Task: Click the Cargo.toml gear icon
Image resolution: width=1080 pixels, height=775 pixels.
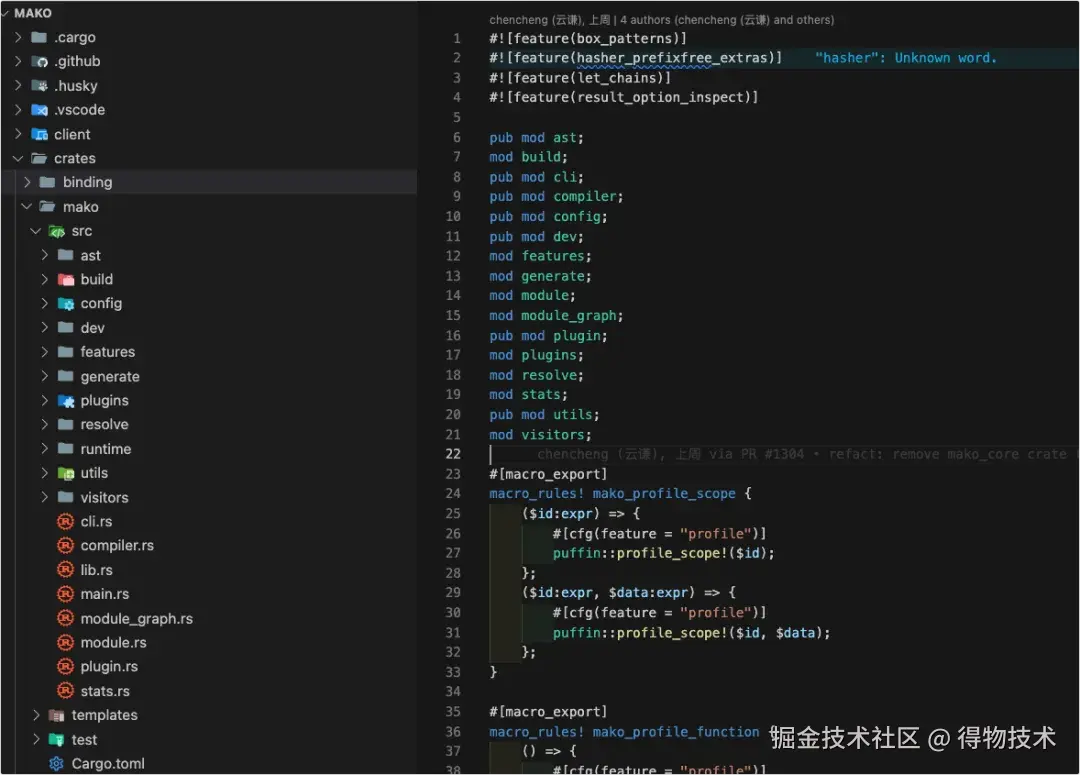Action: click(x=57, y=764)
